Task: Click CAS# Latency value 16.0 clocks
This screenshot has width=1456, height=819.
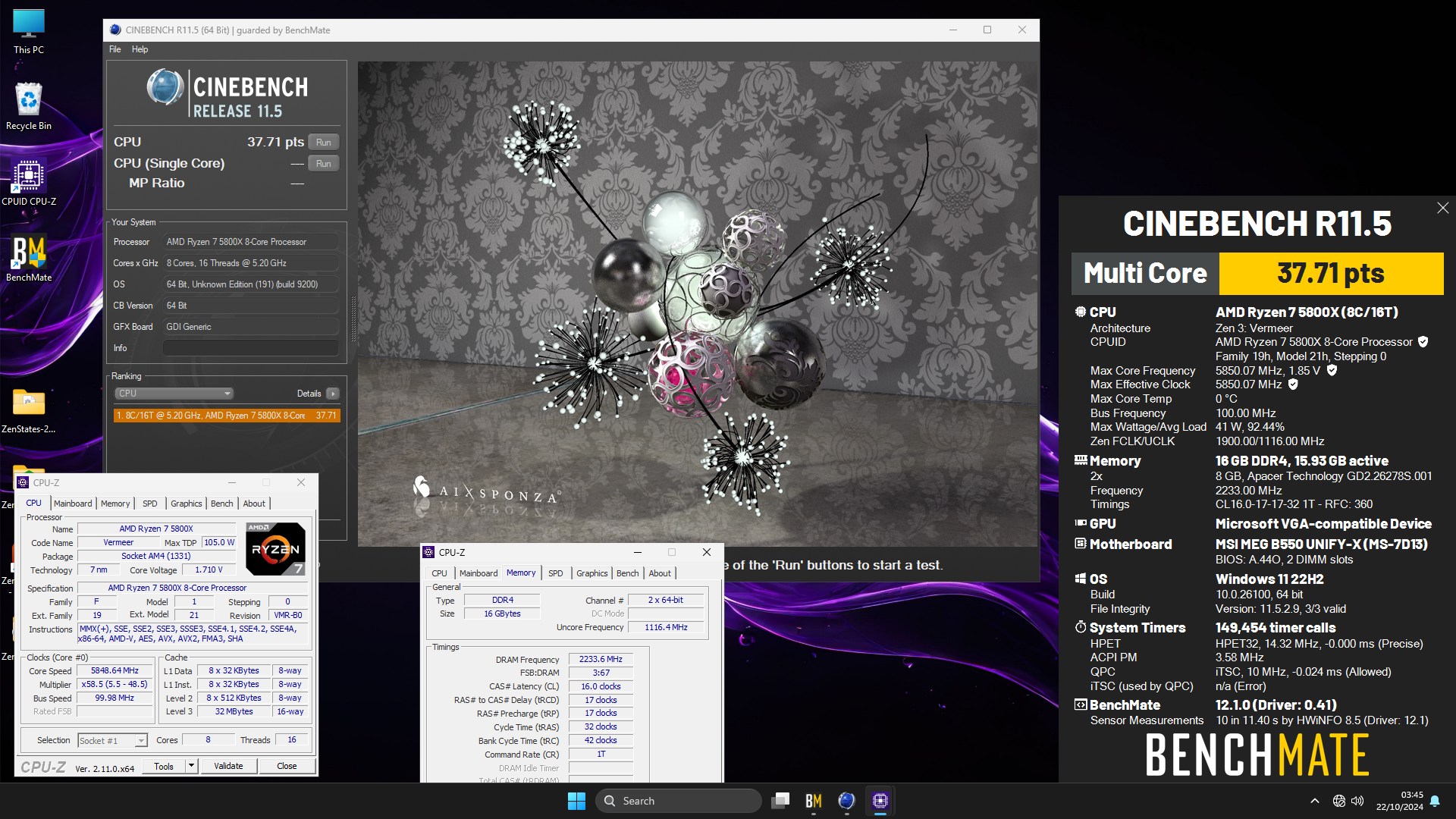Action: tap(601, 687)
